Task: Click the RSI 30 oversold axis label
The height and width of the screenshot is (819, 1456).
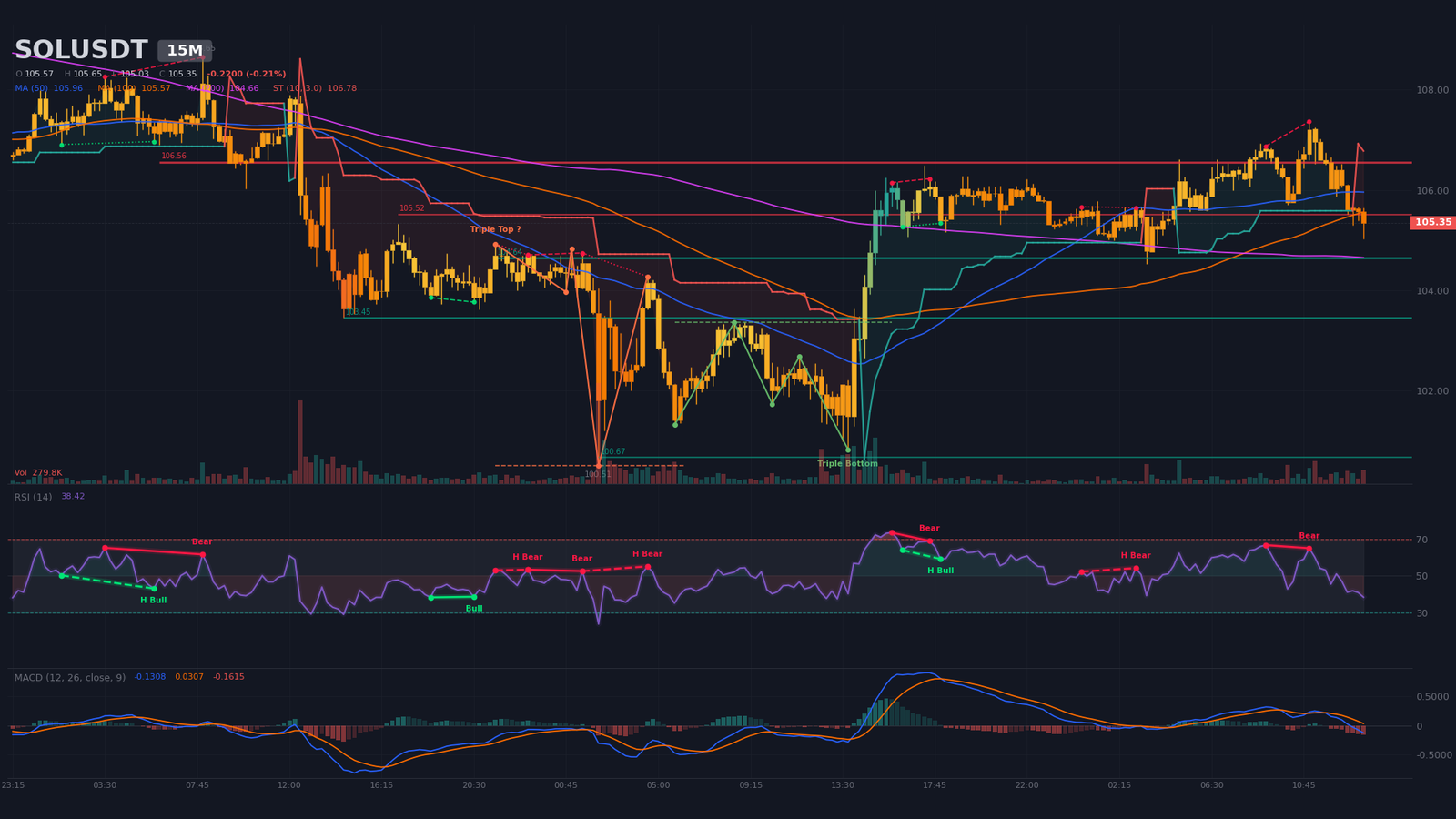Action: pos(1421,613)
